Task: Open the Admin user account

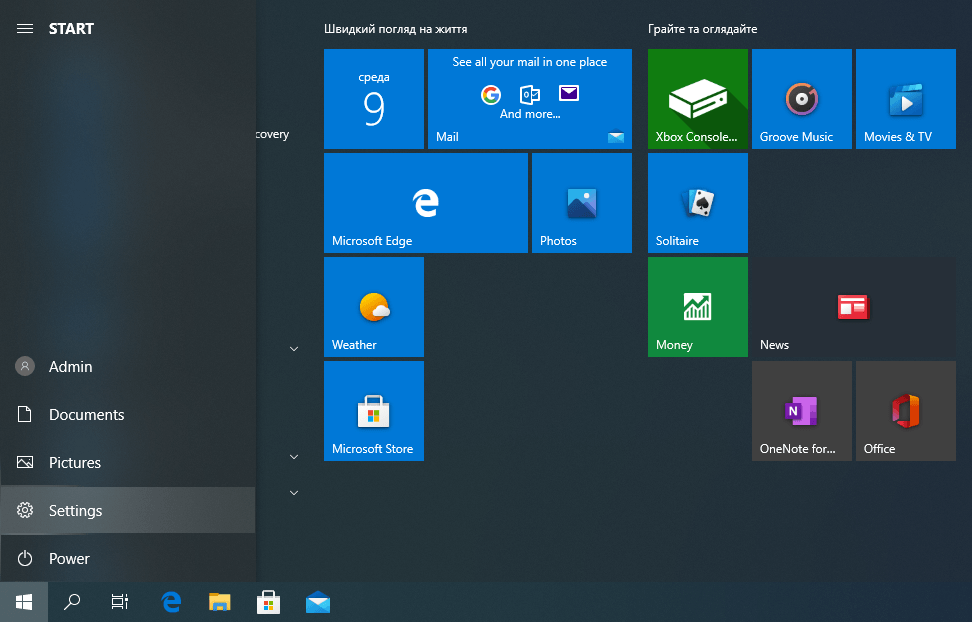Action: pos(128,367)
